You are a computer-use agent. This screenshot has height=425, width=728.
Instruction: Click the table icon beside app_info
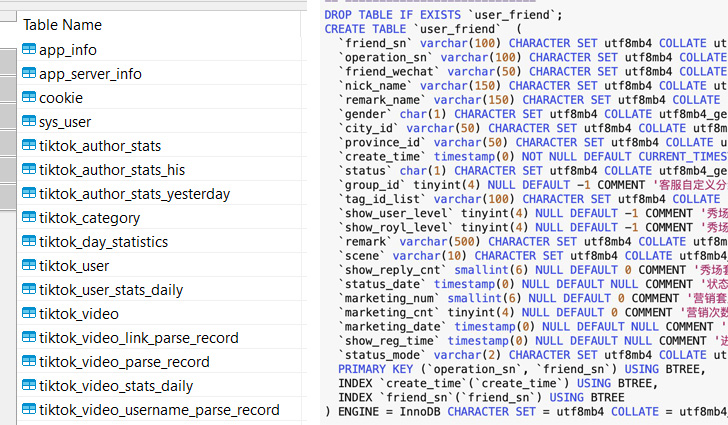pos(29,50)
